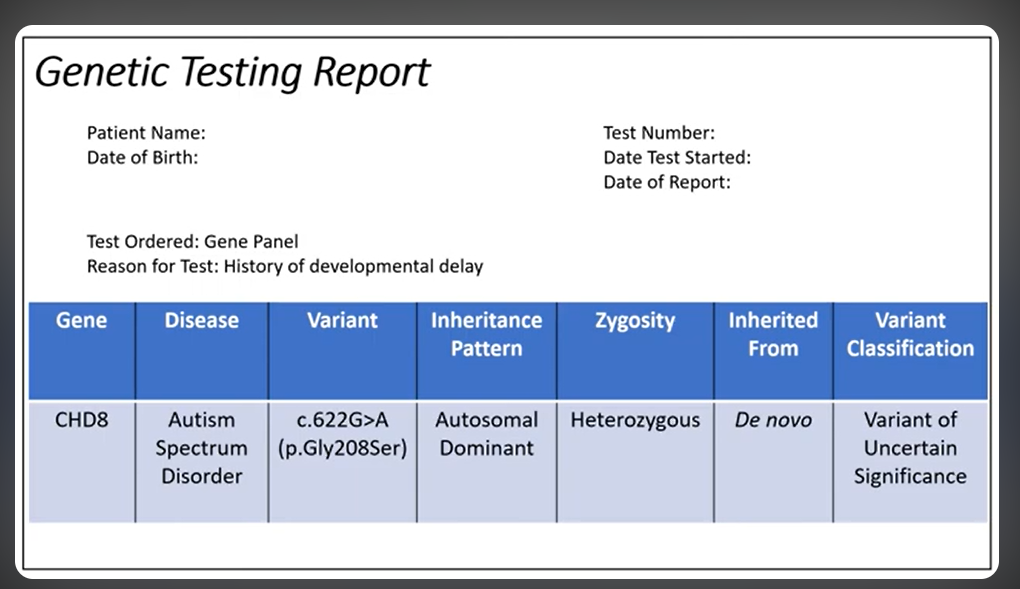Click the Variant Classification header
1020x589 pixels.
tap(911, 334)
